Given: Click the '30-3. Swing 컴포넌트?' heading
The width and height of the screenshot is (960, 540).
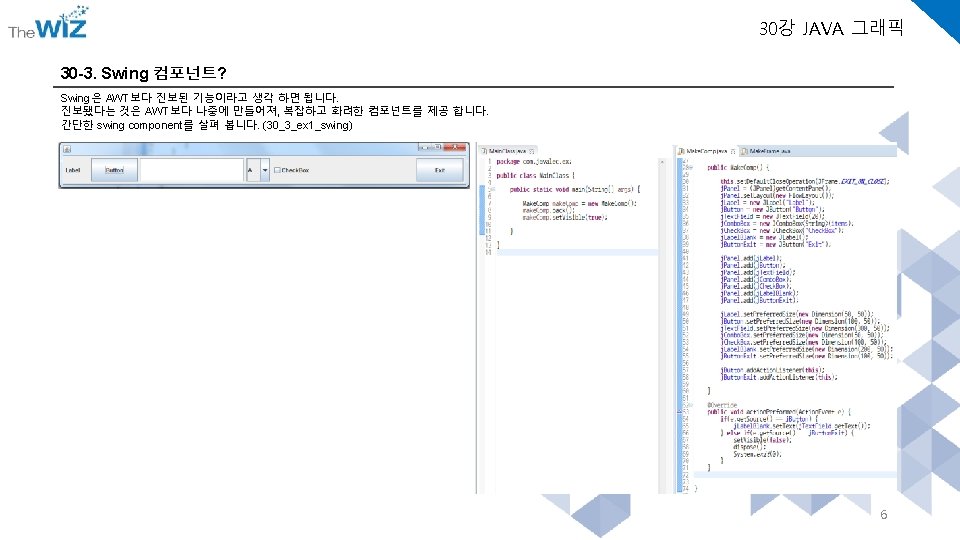Looking at the screenshot, I should [x=143, y=73].
